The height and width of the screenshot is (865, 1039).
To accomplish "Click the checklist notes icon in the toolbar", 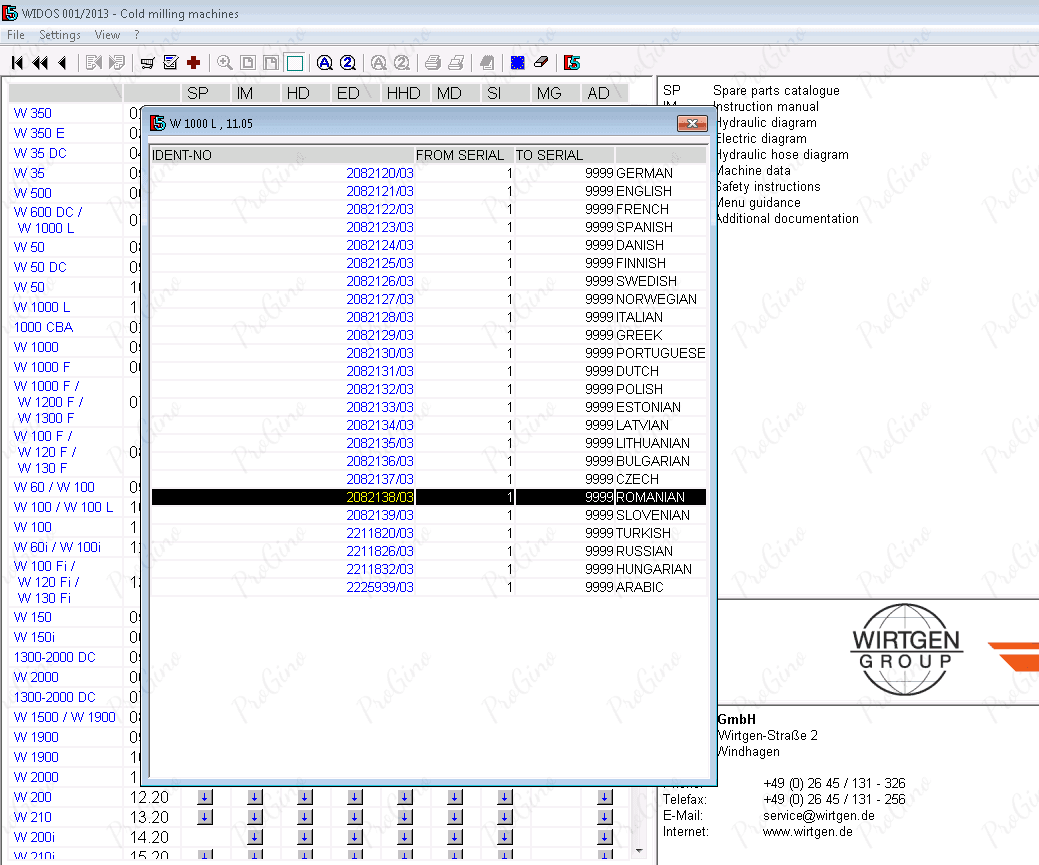I will (x=170, y=63).
